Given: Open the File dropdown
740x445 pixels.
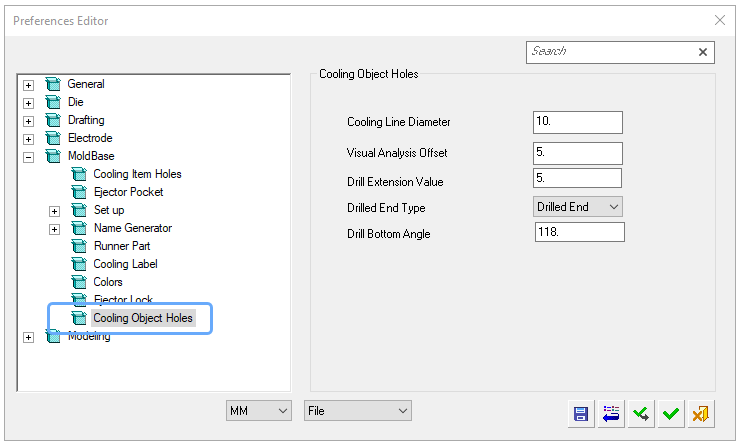Looking at the screenshot, I should click(358, 411).
